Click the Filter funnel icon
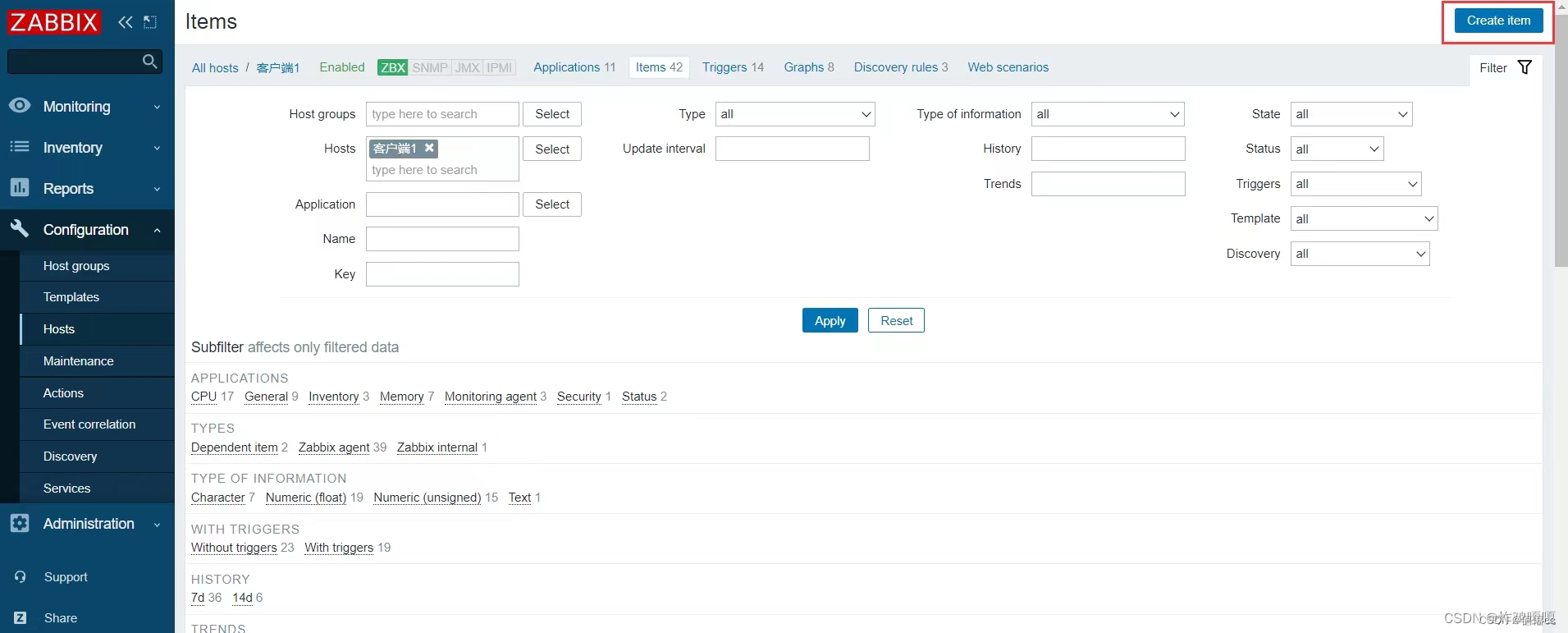Image resolution: width=1568 pixels, height=633 pixels. [x=1525, y=67]
